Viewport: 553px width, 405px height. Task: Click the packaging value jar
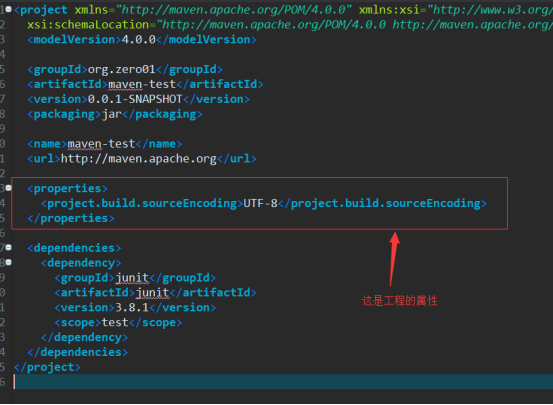(111, 114)
